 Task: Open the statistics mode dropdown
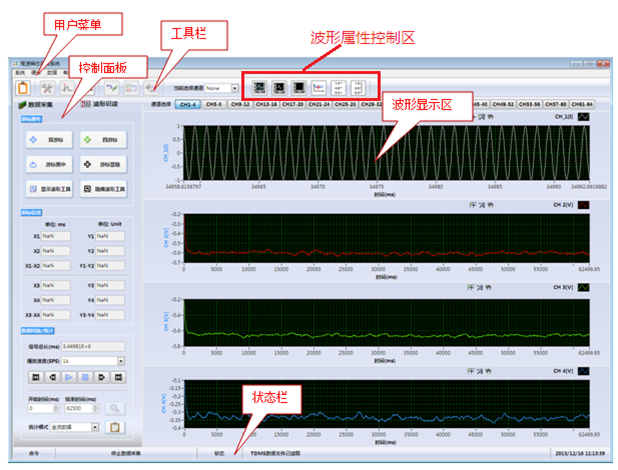74,427
